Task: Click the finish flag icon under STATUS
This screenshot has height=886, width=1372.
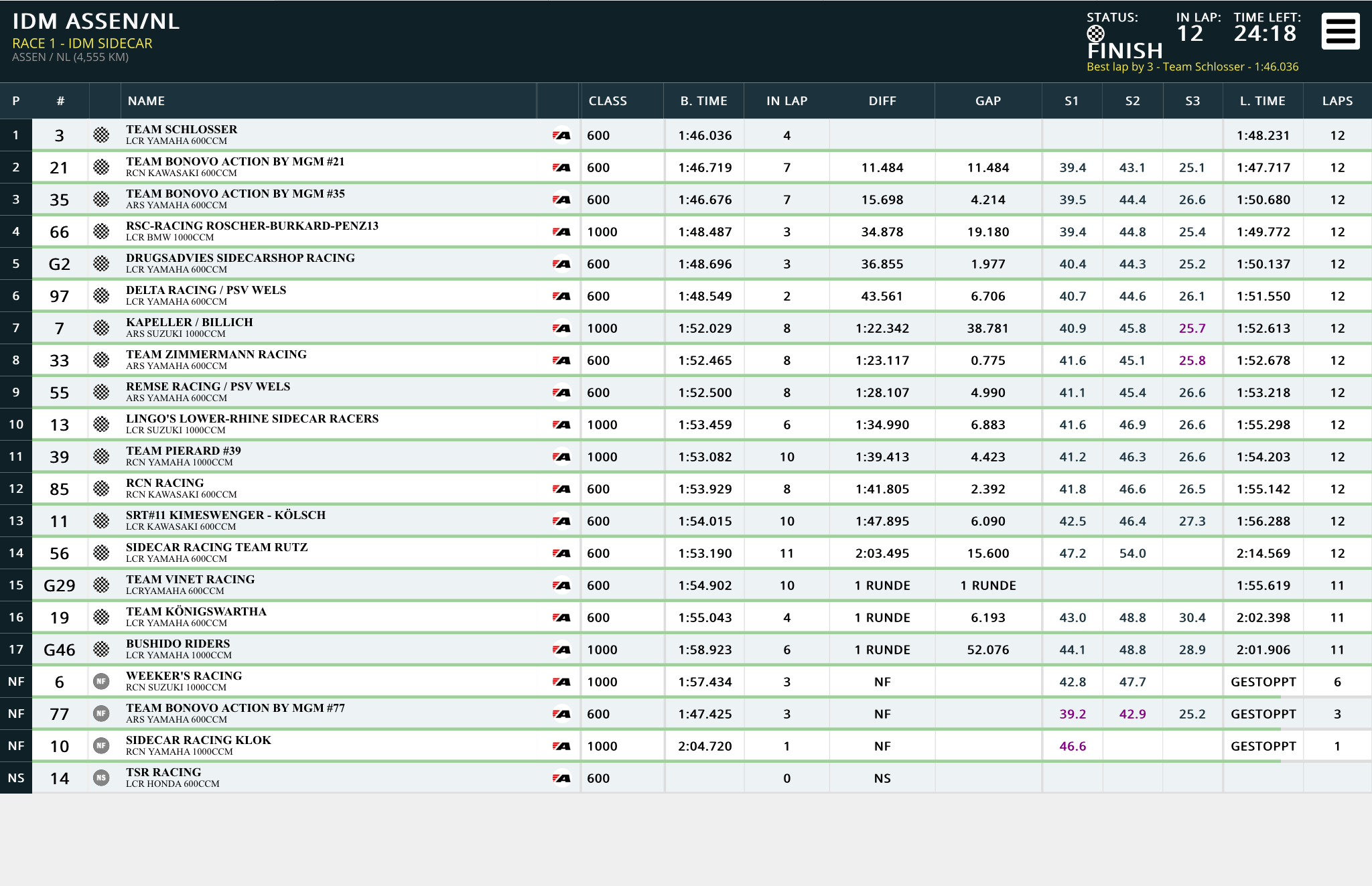Action: tap(1095, 33)
